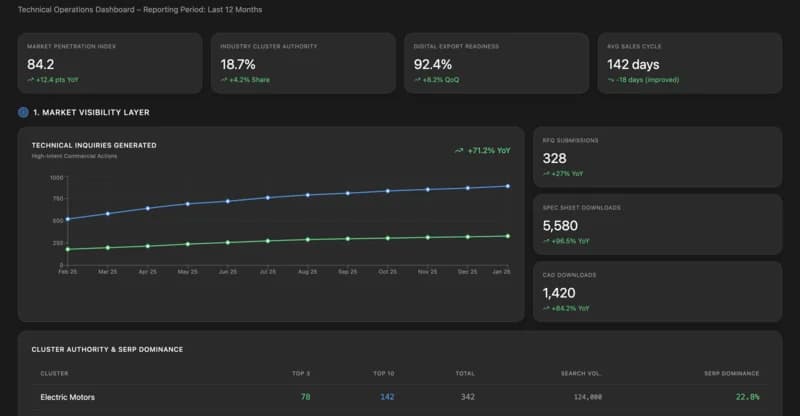Select the green line's Feb 25 data point

[67, 249]
